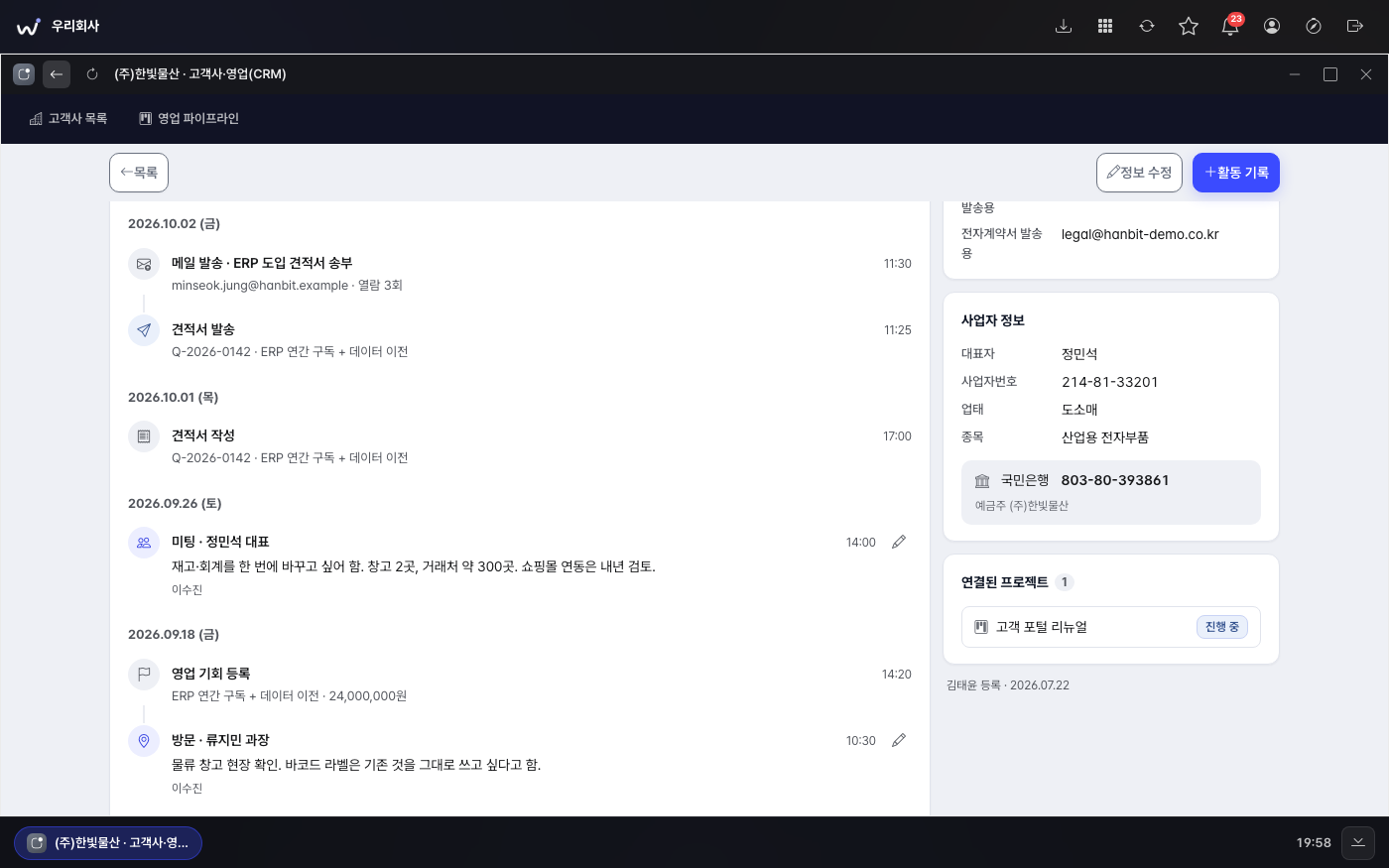Click the logout icon in top bar
Image resolution: width=1389 pixels, height=868 pixels.
tap(1355, 27)
